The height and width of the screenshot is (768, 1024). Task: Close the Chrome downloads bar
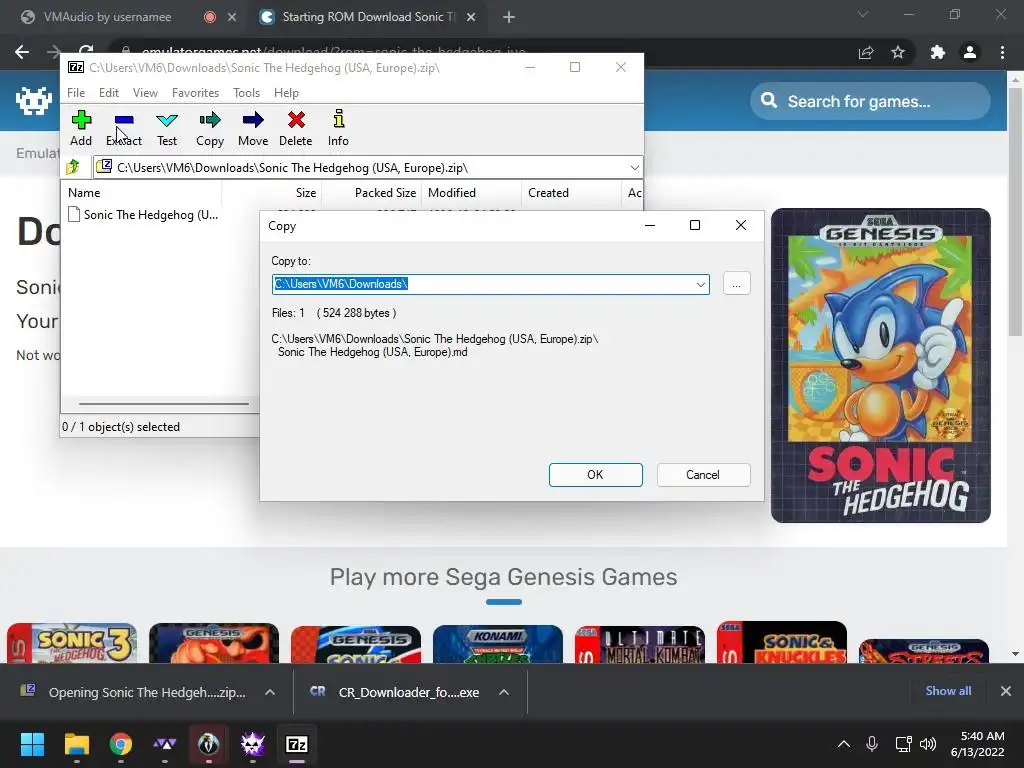click(1006, 691)
